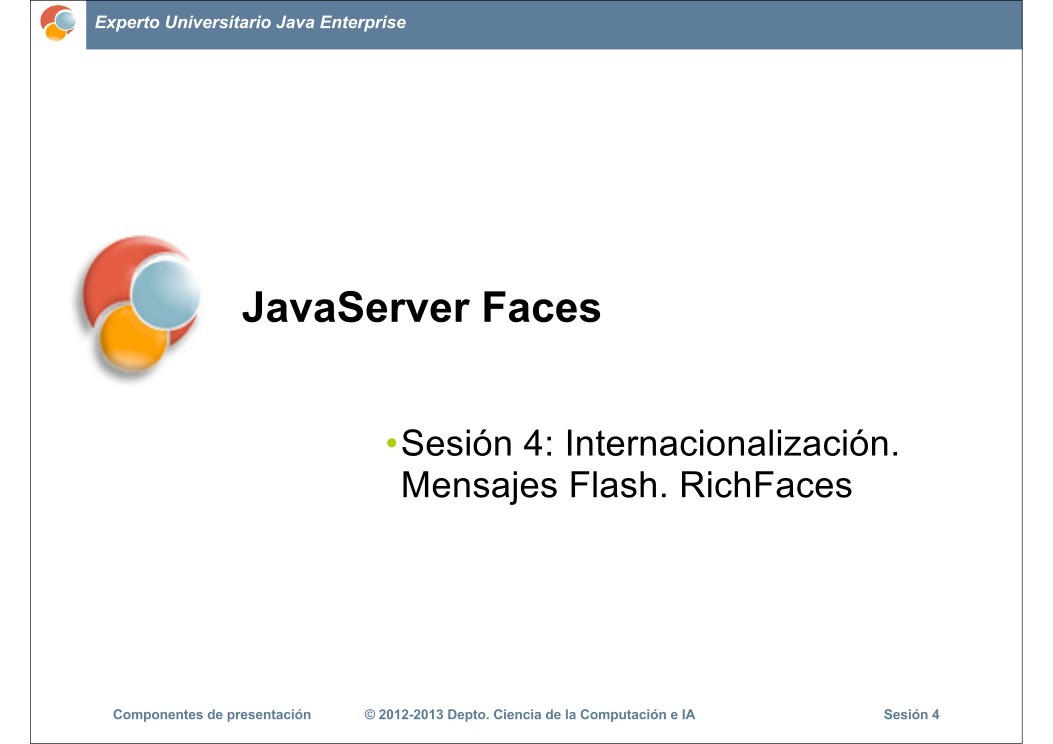Image resolution: width=1053 pixels, height=744 pixels.
Task: Click the 'Componentes de presentación' footer label
Action: pyautogui.click(x=212, y=714)
